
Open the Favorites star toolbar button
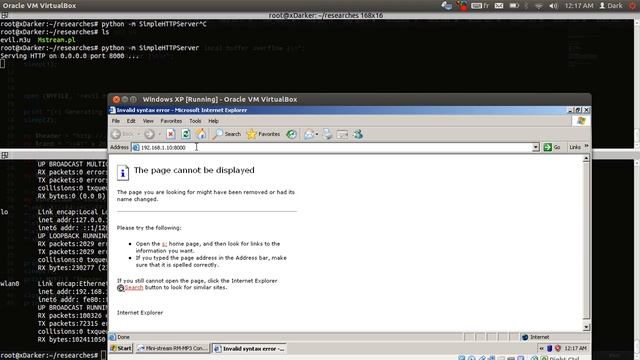tap(263, 134)
